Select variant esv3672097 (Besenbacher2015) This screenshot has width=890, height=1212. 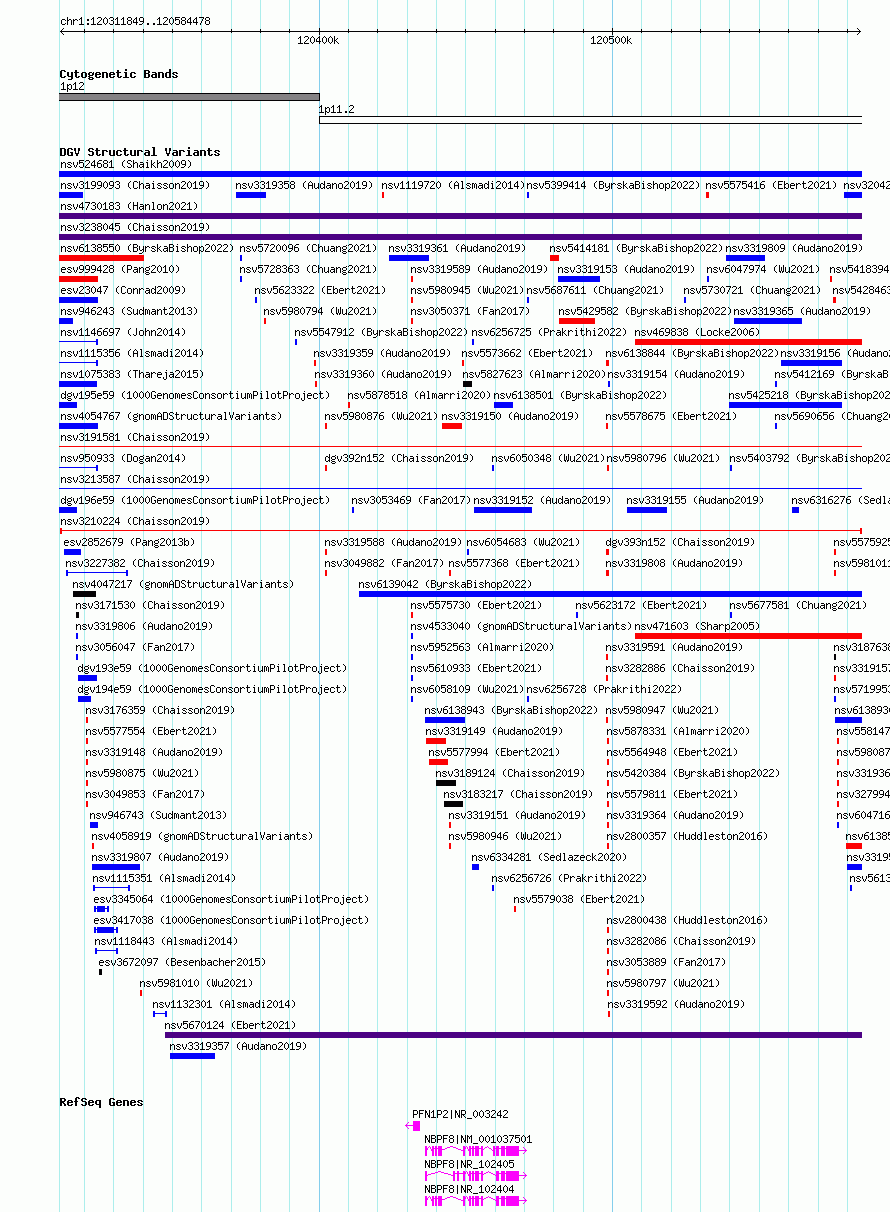tap(183, 962)
